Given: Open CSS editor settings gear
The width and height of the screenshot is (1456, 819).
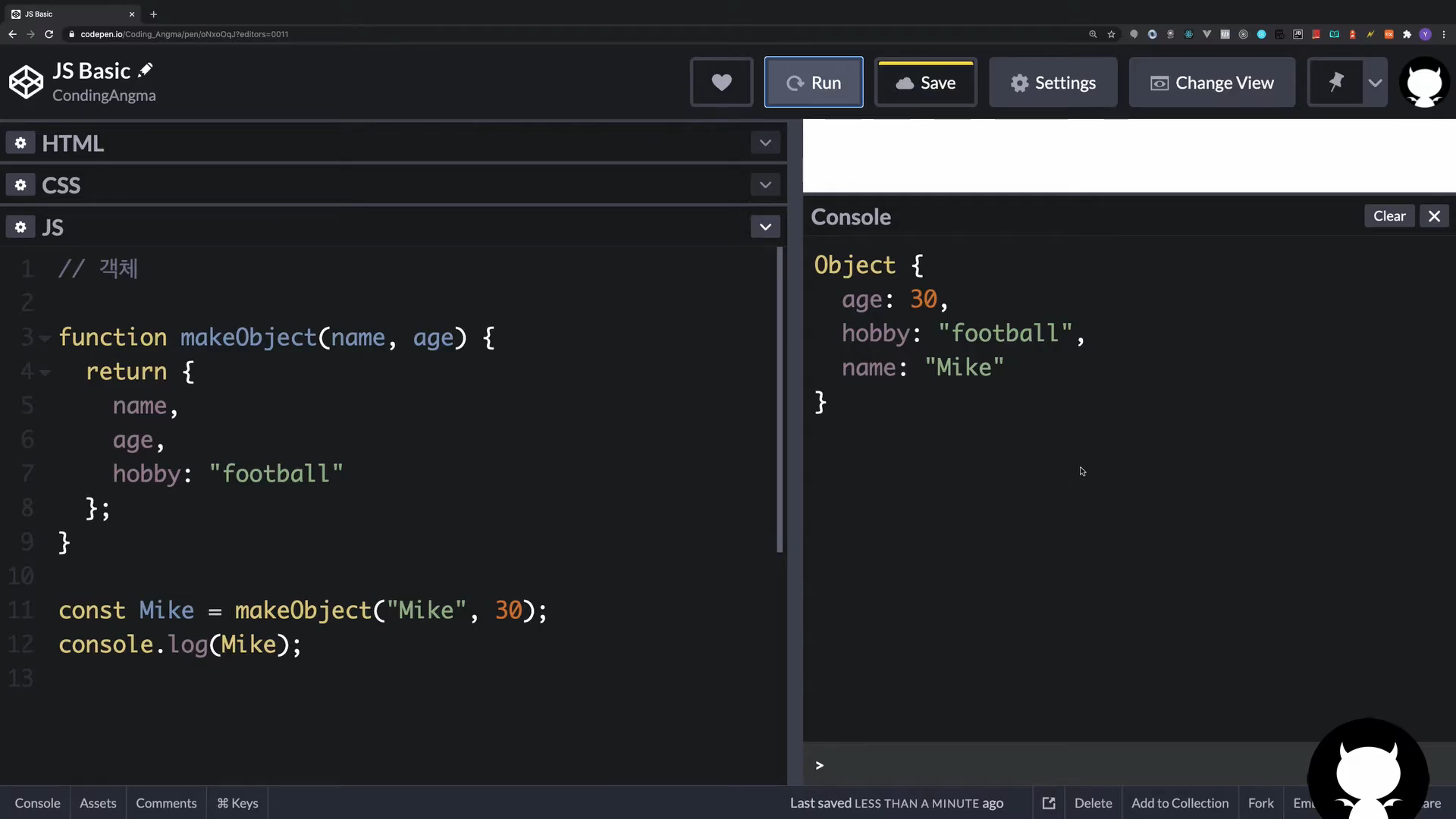Looking at the screenshot, I should pyautogui.click(x=20, y=185).
